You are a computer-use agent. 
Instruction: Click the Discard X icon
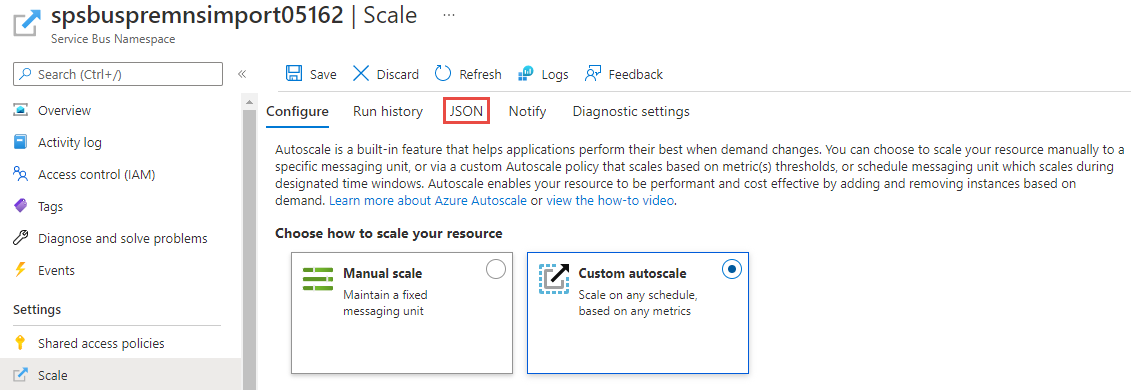click(x=361, y=74)
